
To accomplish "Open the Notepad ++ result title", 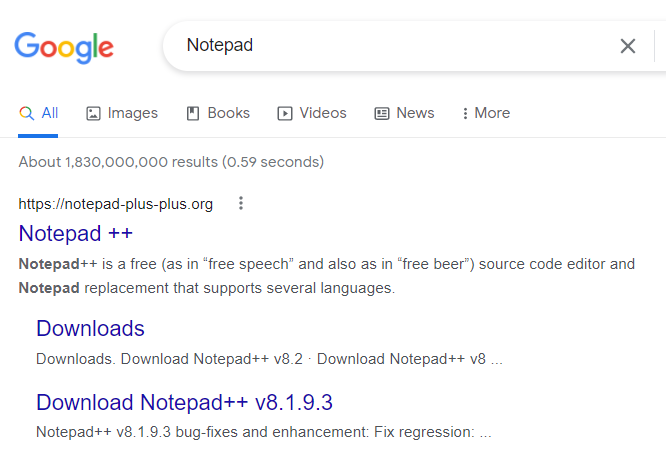I will tap(76, 234).
